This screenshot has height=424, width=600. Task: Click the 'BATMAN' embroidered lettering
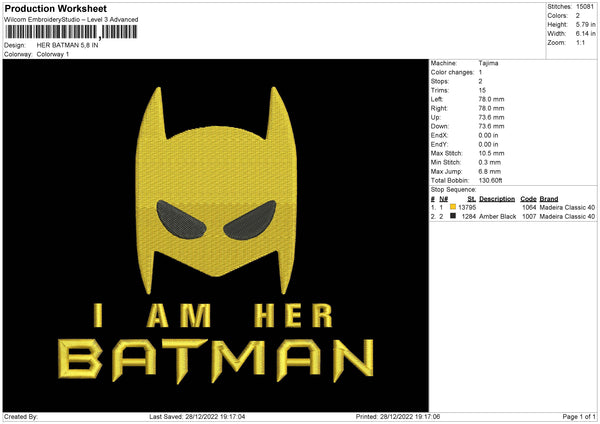pyautogui.click(x=216, y=360)
